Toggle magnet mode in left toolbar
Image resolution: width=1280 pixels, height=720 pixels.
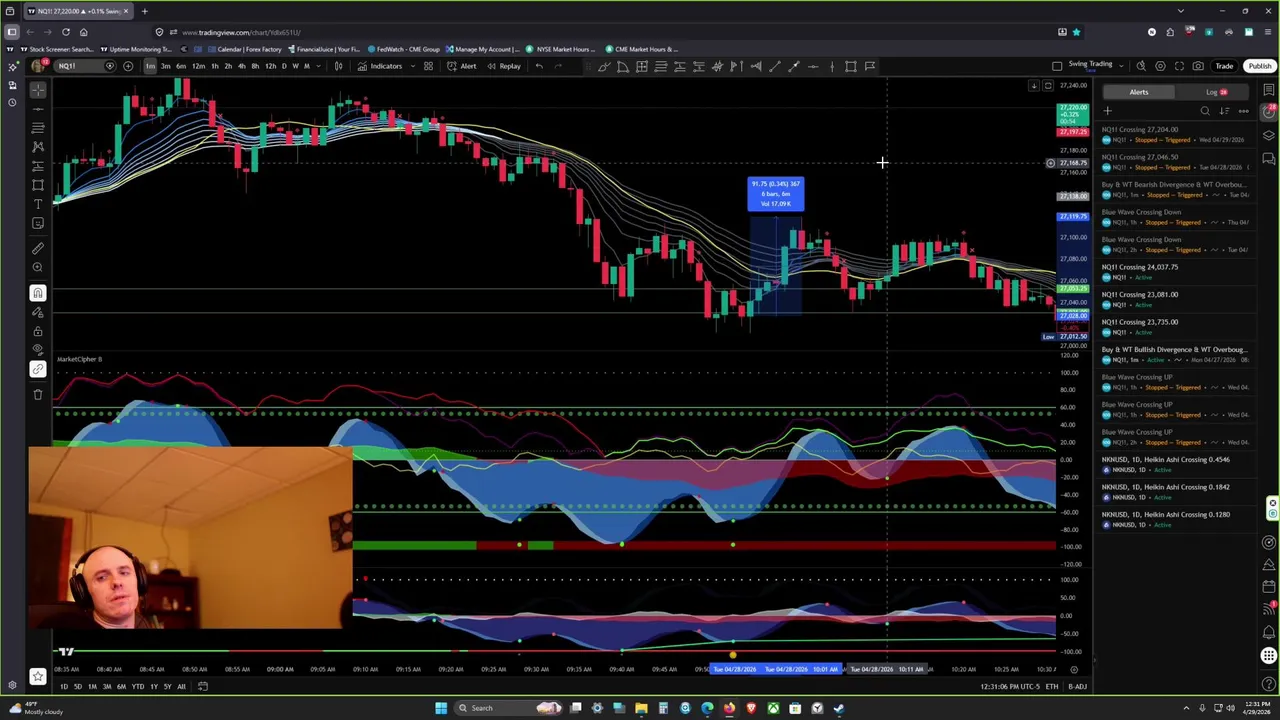point(38,293)
